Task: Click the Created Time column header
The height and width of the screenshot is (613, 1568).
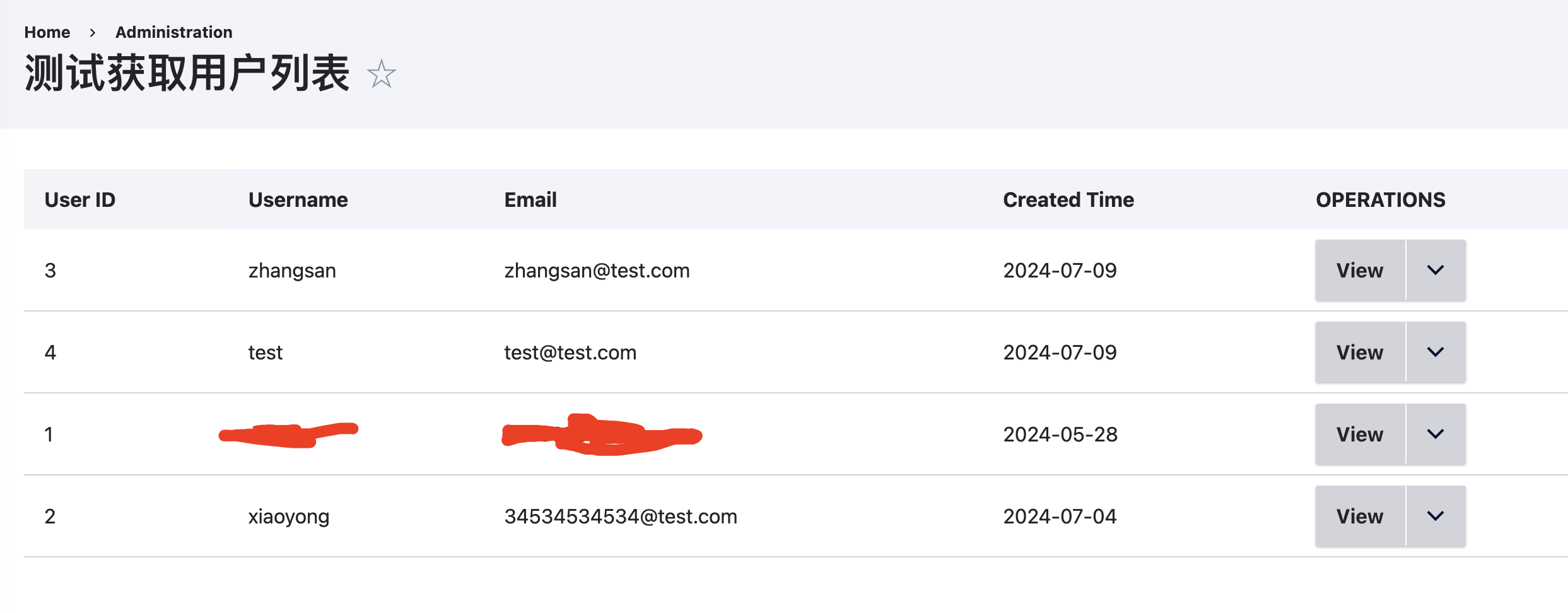Action: [x=1068, y=200]
